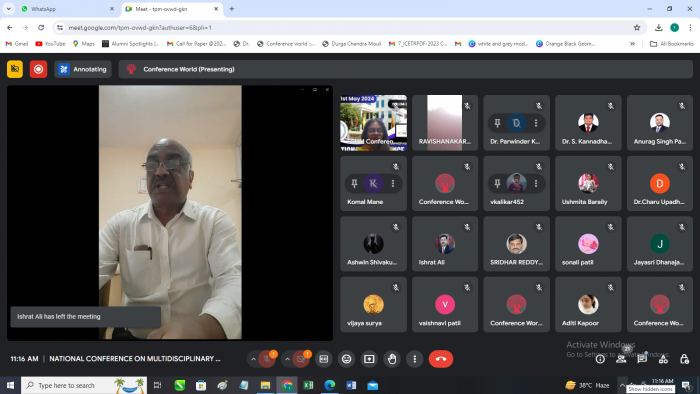Click the Windows taskbar search box
The height and width of the screenshot is (394, 700).
point(84,385)
